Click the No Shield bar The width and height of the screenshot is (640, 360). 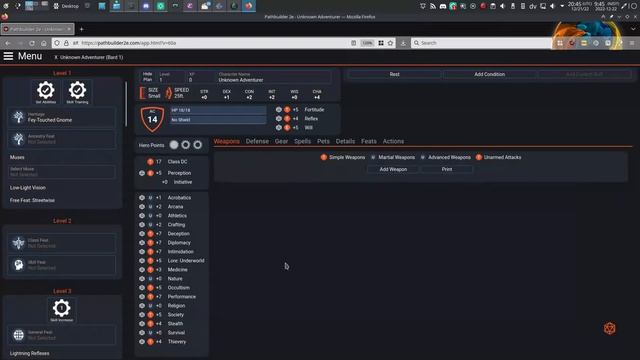click(x=218, y=120)
